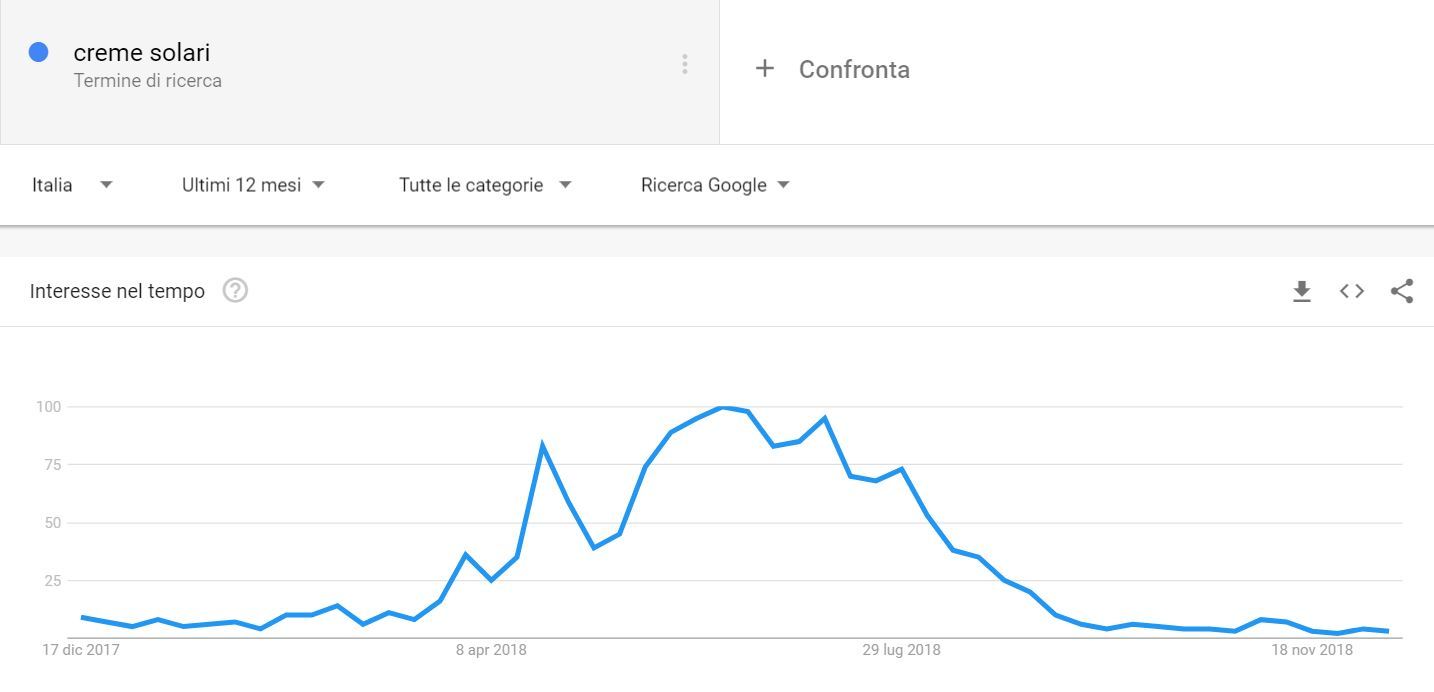This screenshot has height=692, width=1434.
Task: Click the 'creme solari' term title
Action: (140, 52)
